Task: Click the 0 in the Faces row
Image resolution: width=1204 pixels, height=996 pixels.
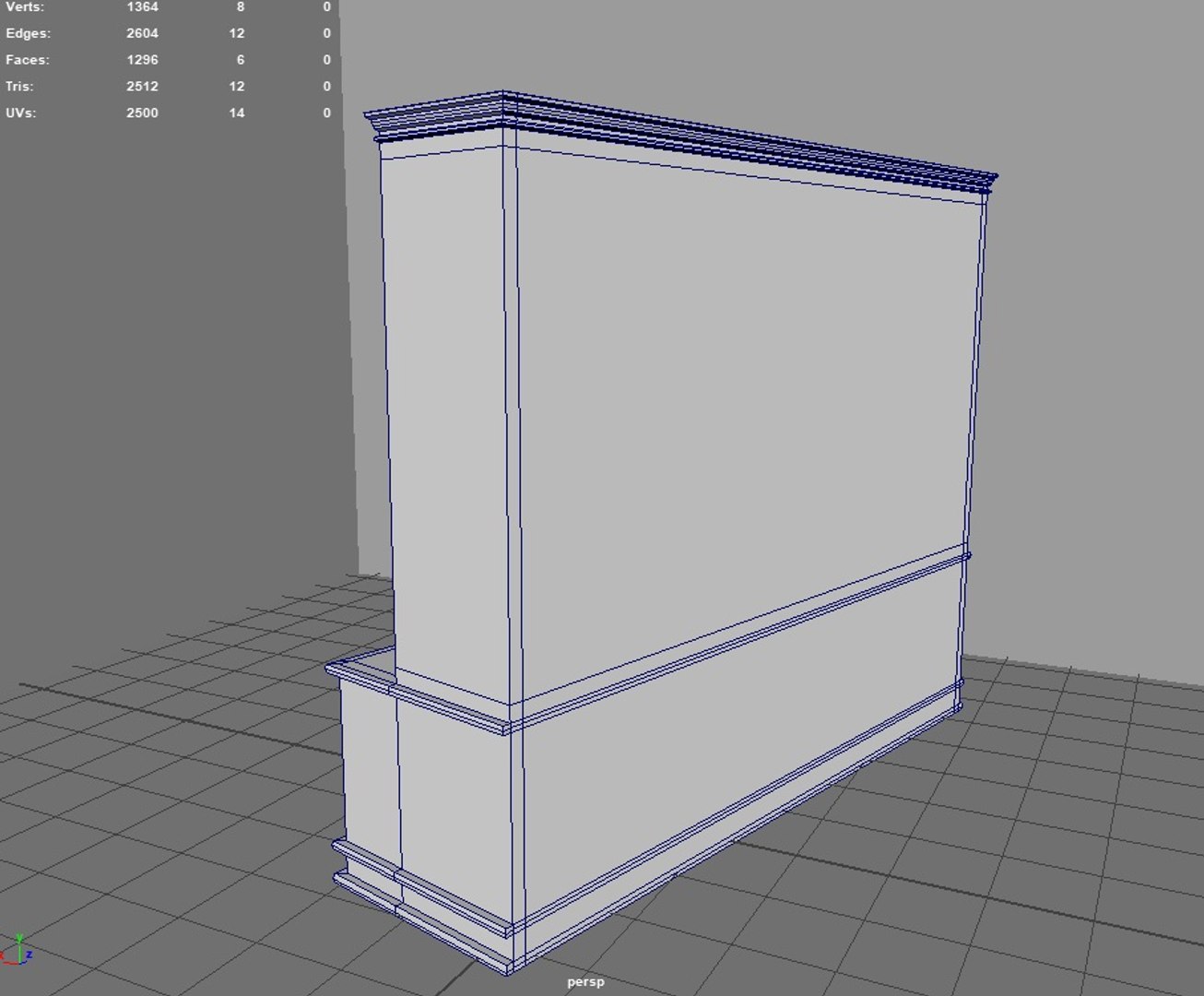Action: 326,60
